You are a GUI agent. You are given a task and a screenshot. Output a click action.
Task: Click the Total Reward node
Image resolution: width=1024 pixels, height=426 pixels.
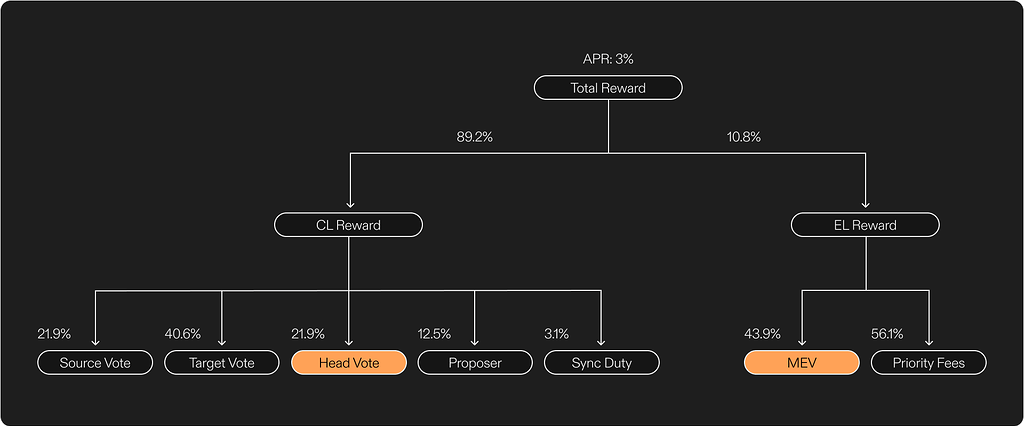pyautogui.click(x=608, y=88)
